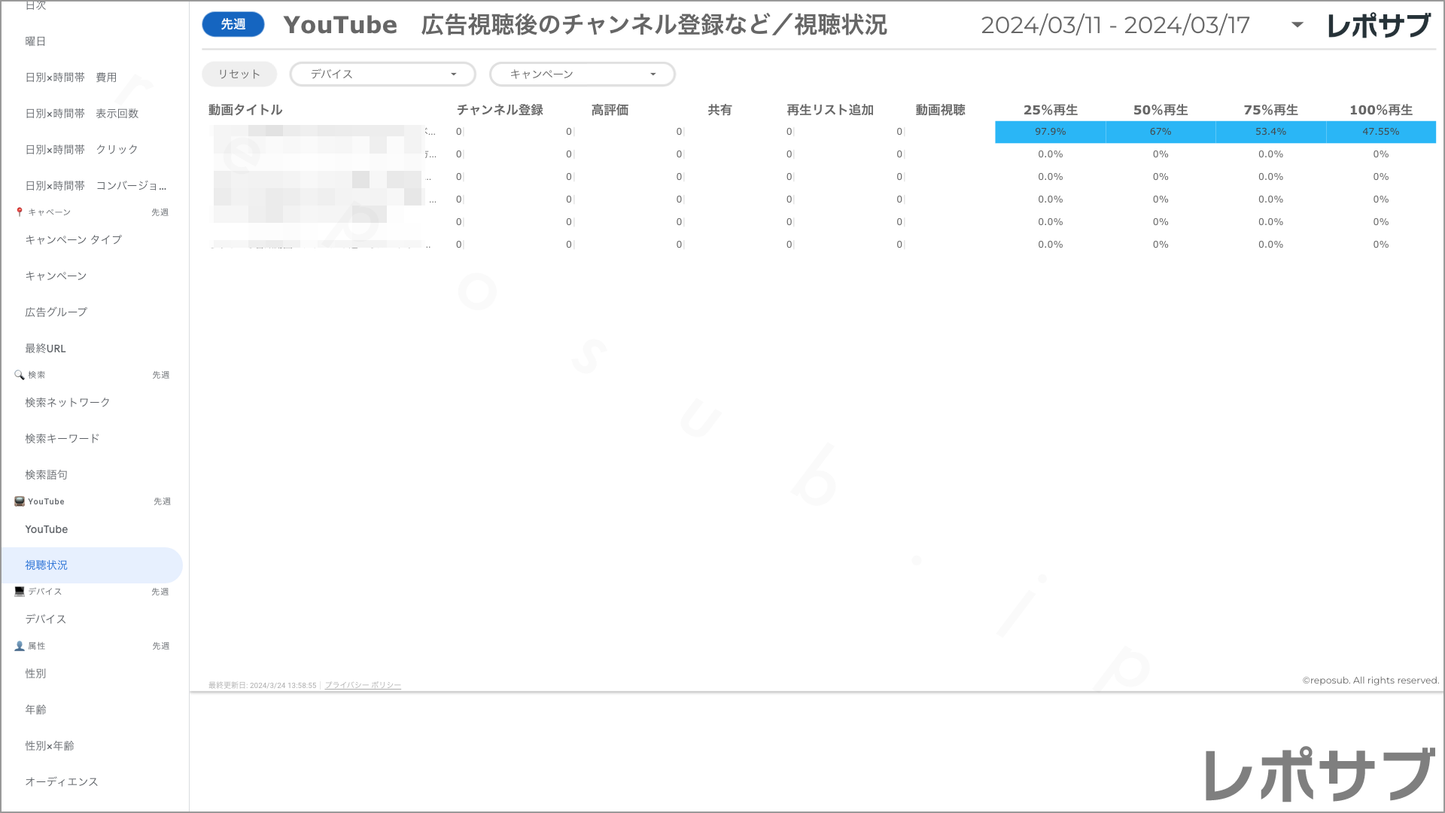Click the monitor icon beside the デバイス section header

[x=19, y=591]
